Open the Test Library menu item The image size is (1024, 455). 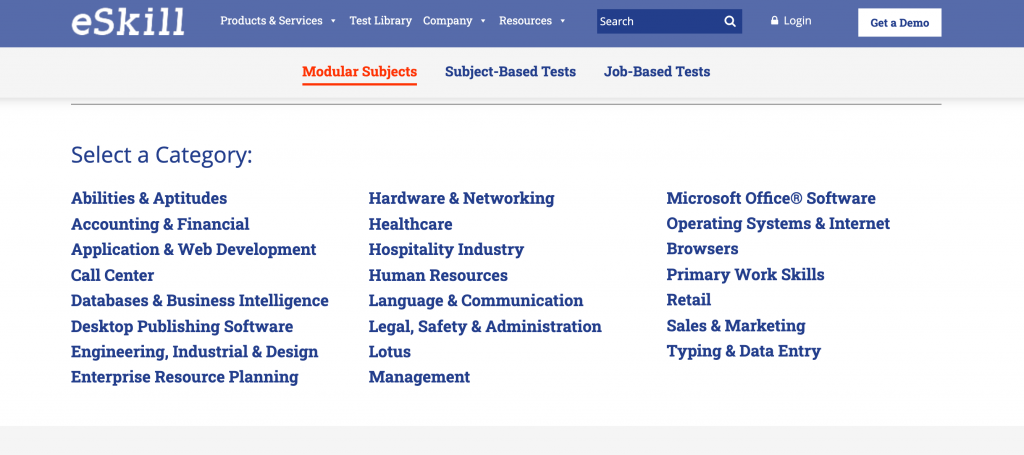point(380,21)
